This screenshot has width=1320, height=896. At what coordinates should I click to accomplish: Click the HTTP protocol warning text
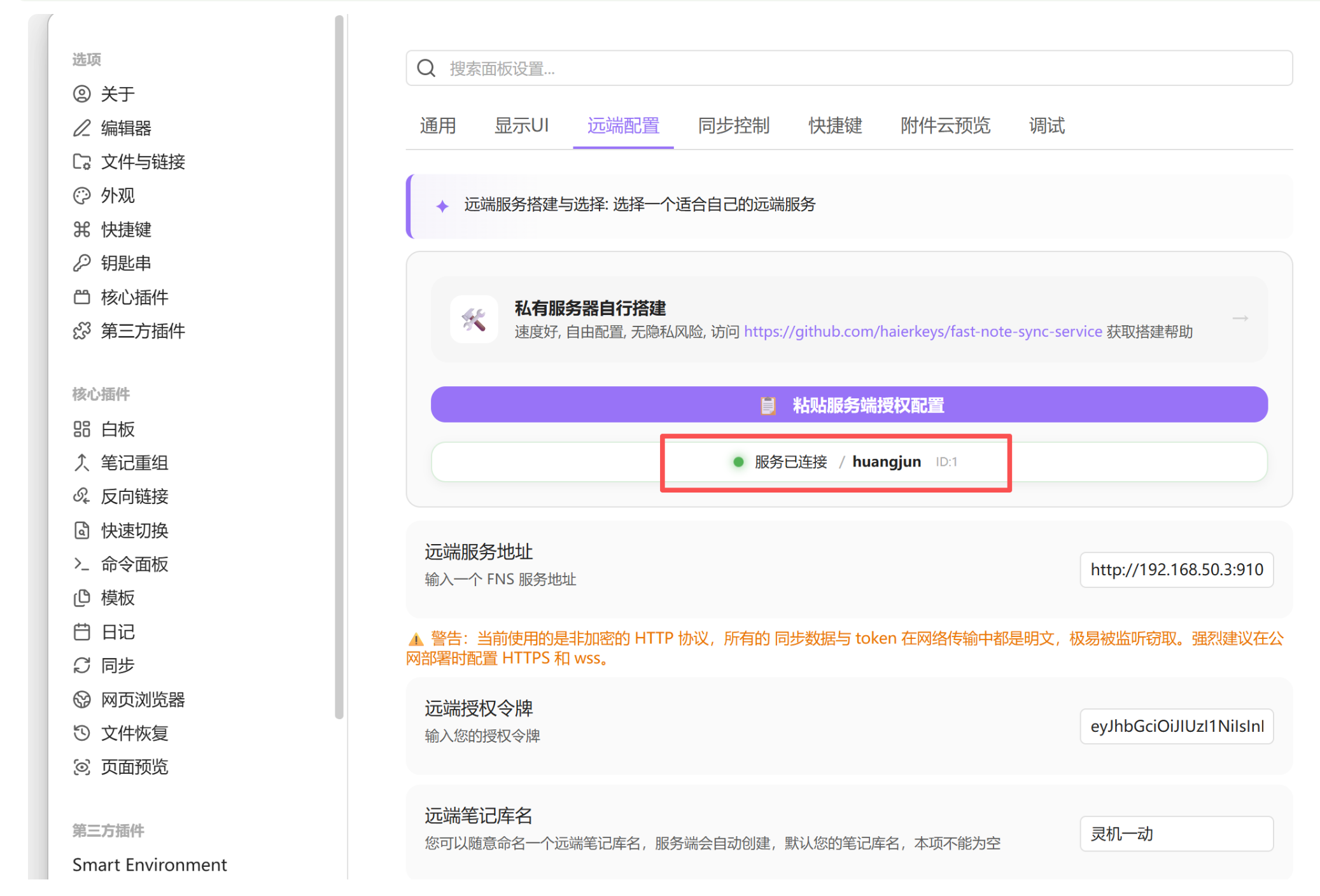pos(845,648)
